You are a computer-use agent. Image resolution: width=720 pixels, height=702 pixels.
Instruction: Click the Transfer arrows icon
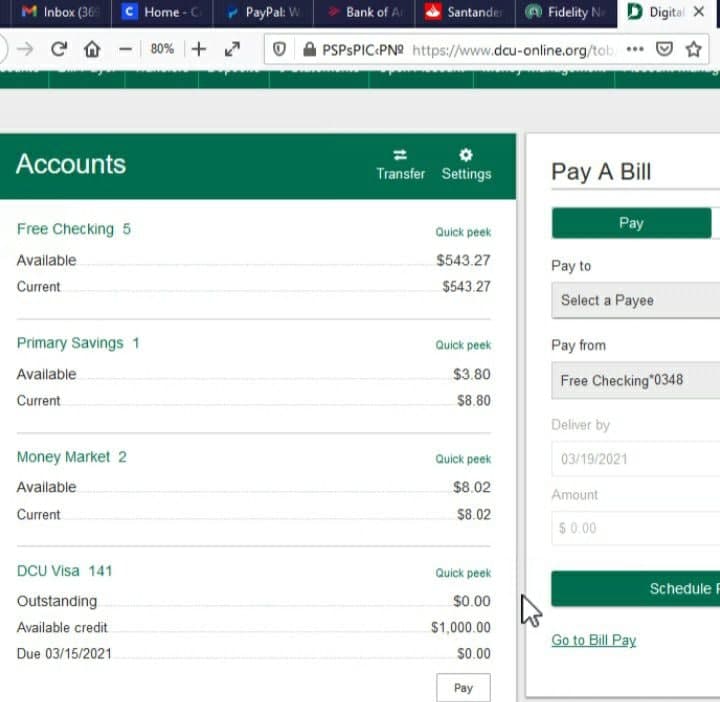(400, 155)
